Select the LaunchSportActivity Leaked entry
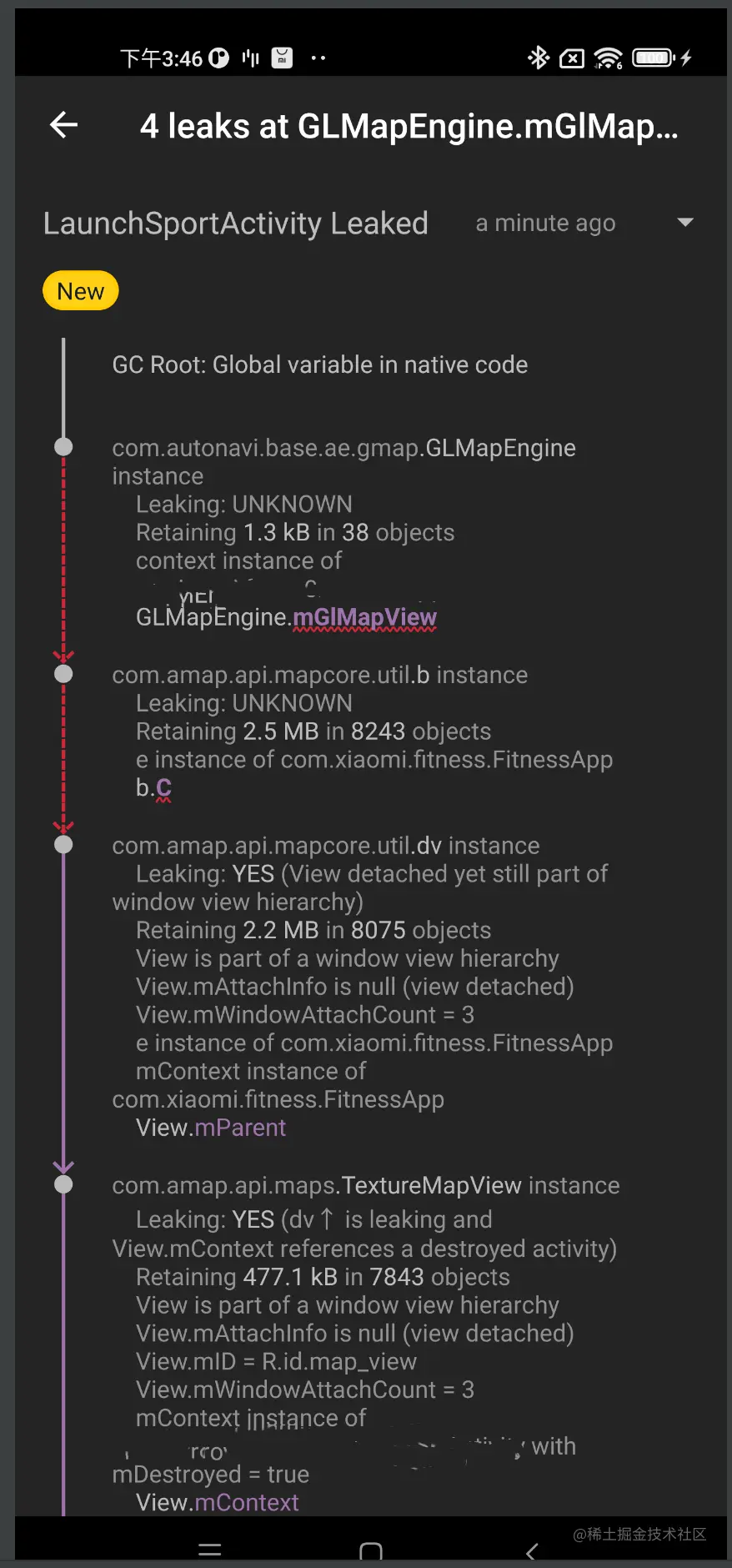The height and width of the screenshot is (1568, 732). (x=235, y=224)
